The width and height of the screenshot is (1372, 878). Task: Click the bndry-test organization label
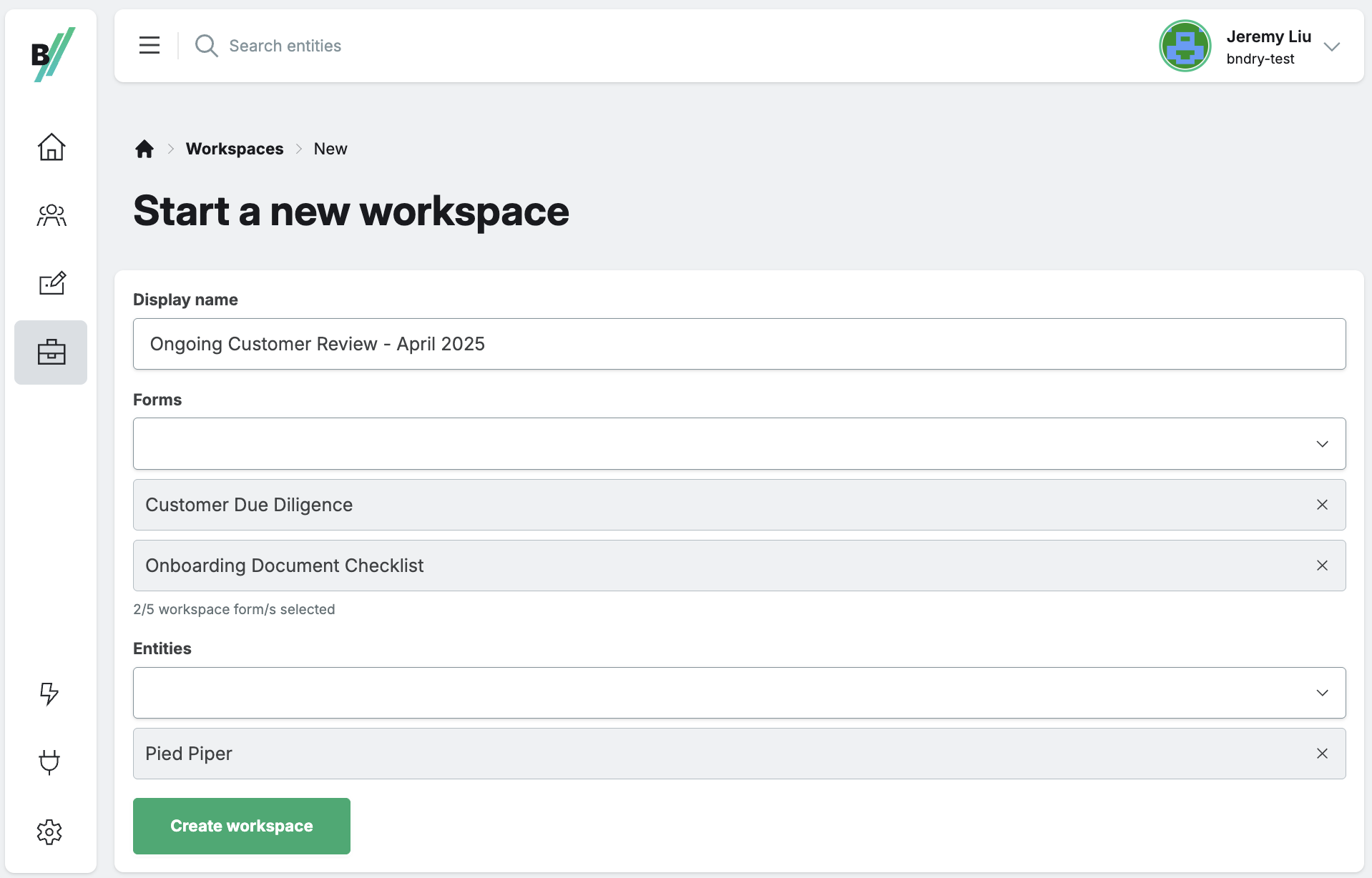1260,59
